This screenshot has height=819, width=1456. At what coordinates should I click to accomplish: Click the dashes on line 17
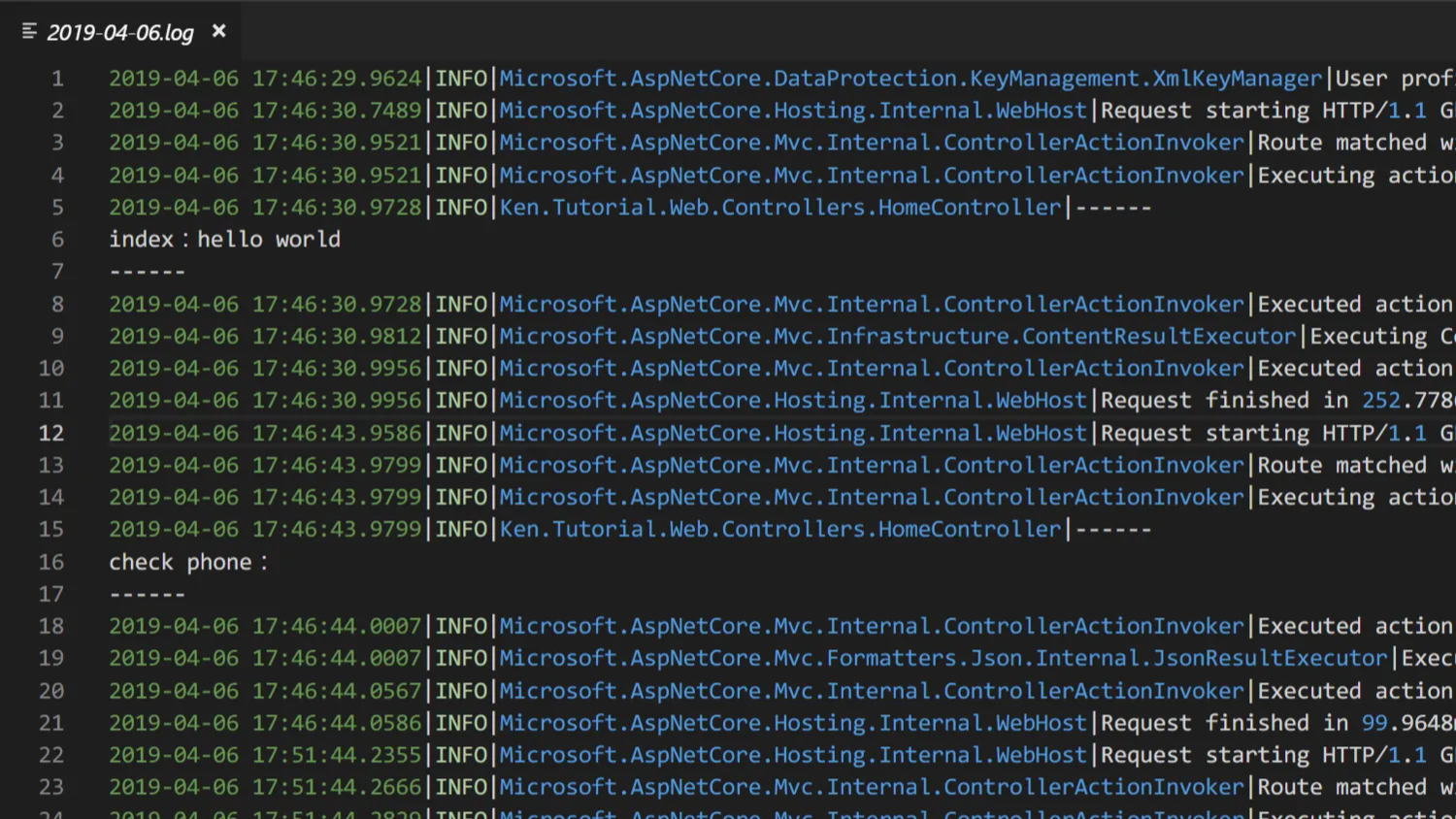point(148,594)
